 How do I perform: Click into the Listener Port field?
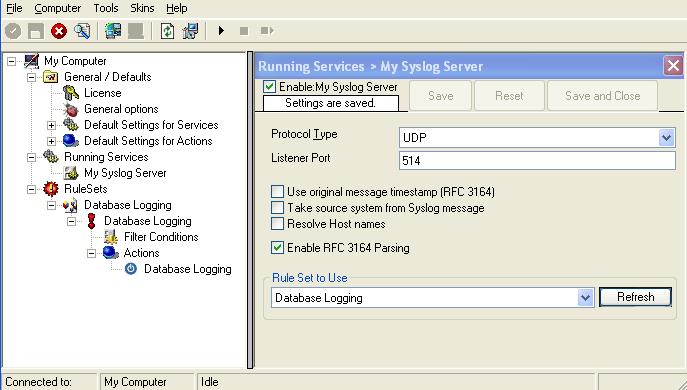pyautogui.click(x=537, y=161)
